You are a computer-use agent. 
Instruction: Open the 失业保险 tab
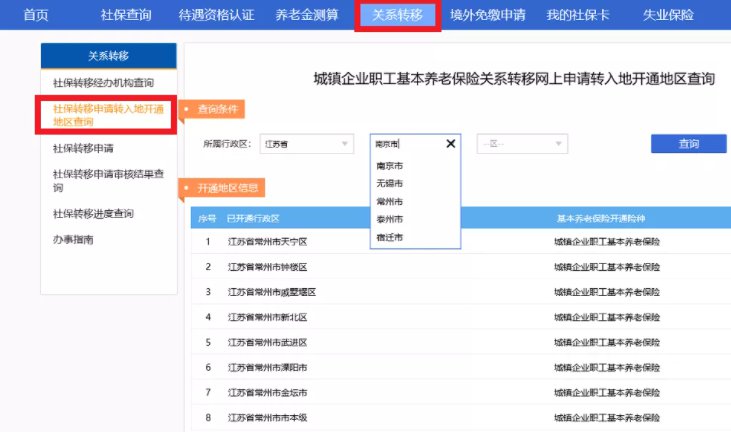tap(670, 15)
